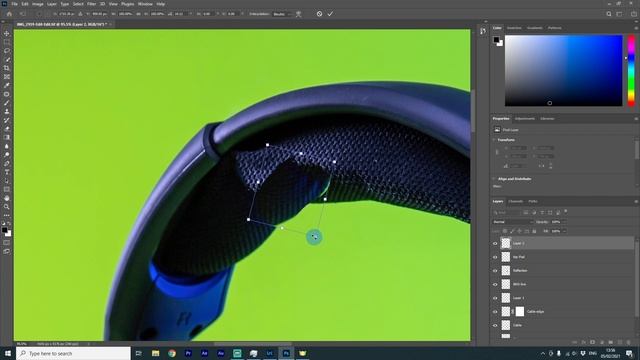This screenshot has width=640, height=360.
Task: Click the Home icon in options bar
Action: pos(9,14)
